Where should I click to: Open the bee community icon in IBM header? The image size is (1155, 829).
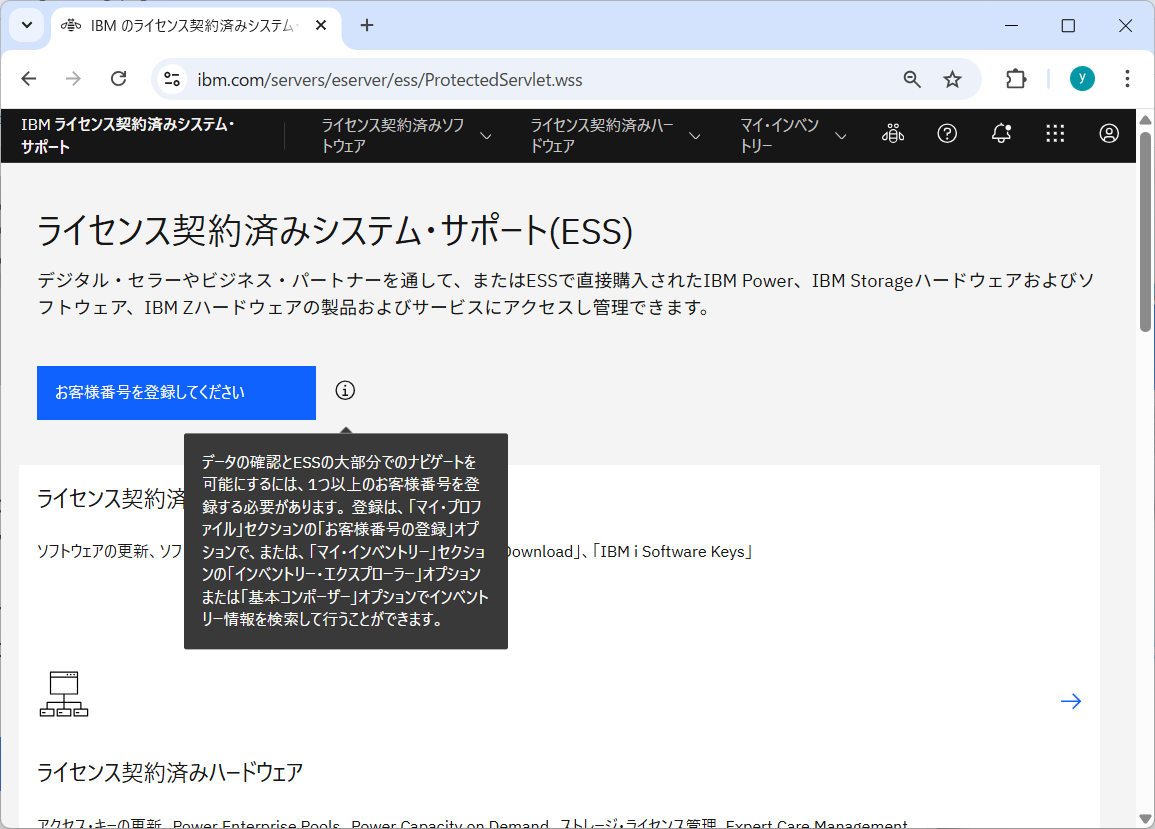(893, 133)
